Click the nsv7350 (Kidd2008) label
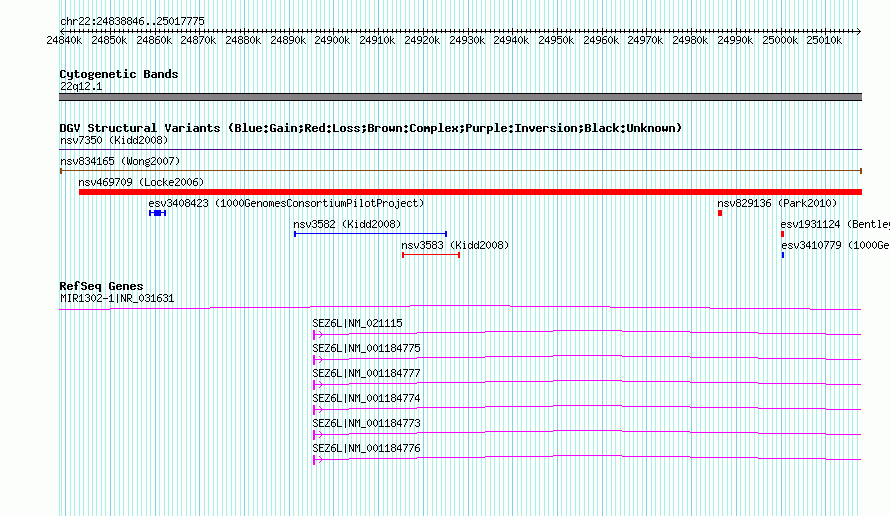The height and width of the screenshot is (516, 890). tap(114, 140)
